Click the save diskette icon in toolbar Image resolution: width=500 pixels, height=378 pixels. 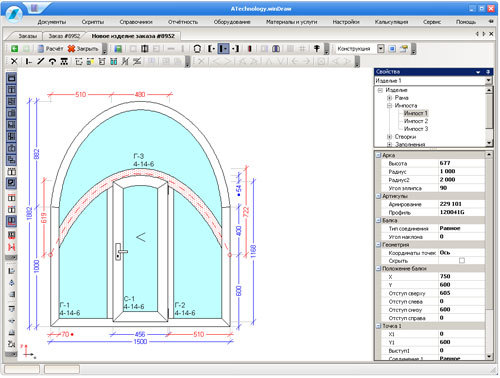118,49
